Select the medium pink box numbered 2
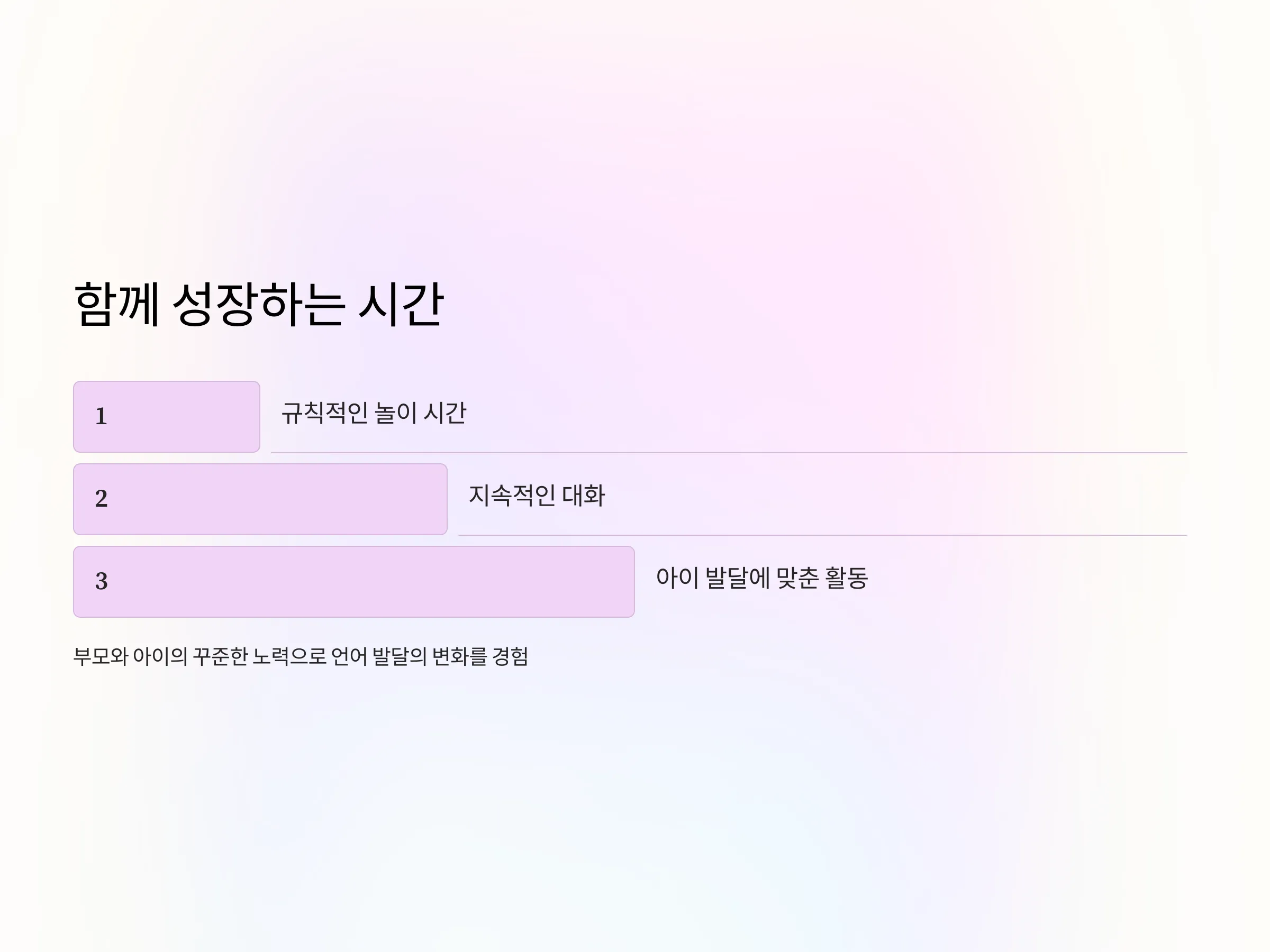 (260, 499)
